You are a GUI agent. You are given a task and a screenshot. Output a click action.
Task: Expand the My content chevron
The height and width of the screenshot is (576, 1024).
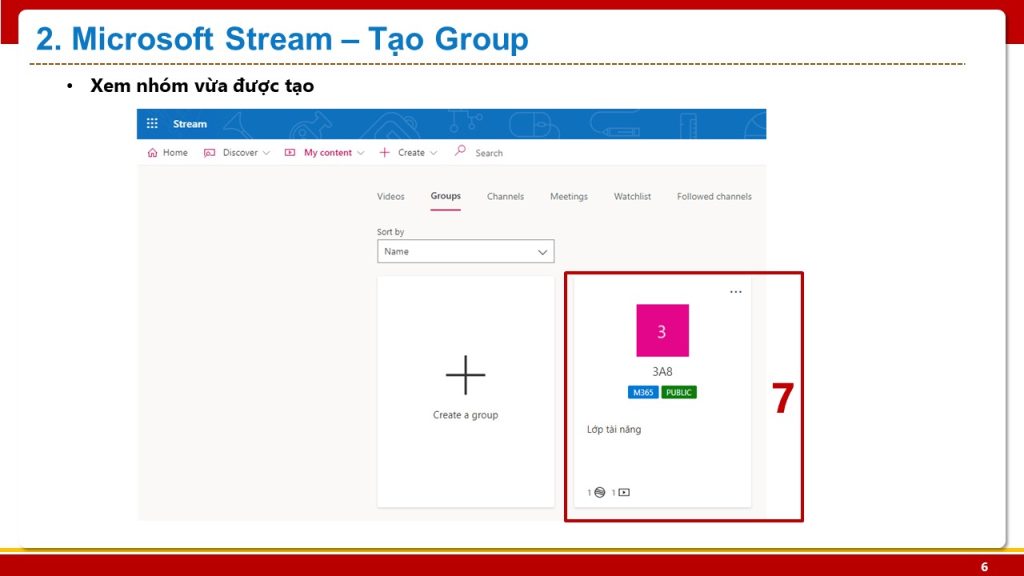click(x=360, y=153)
